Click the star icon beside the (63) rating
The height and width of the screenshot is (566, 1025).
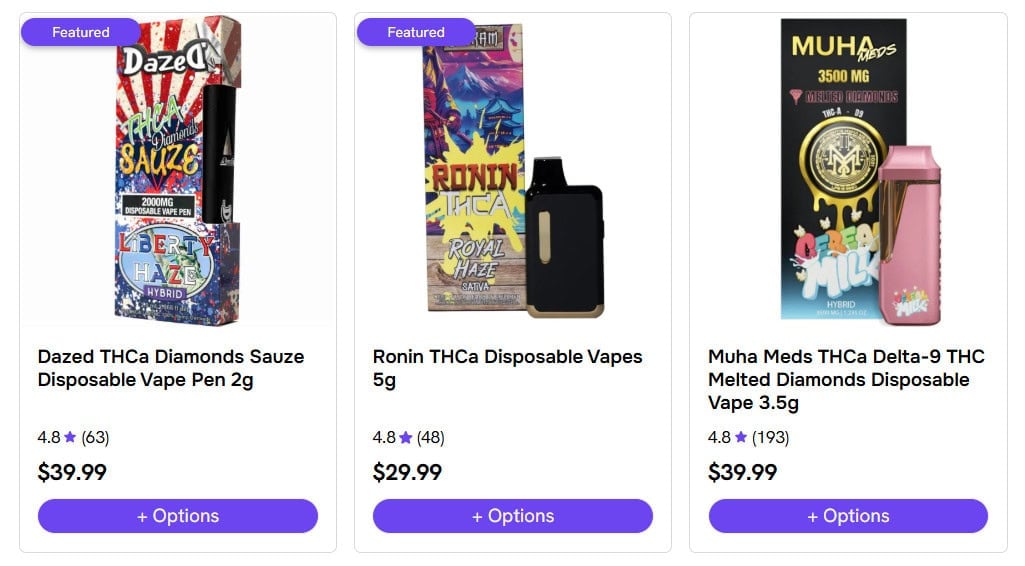pyautogui.click(x=70, y=438)
